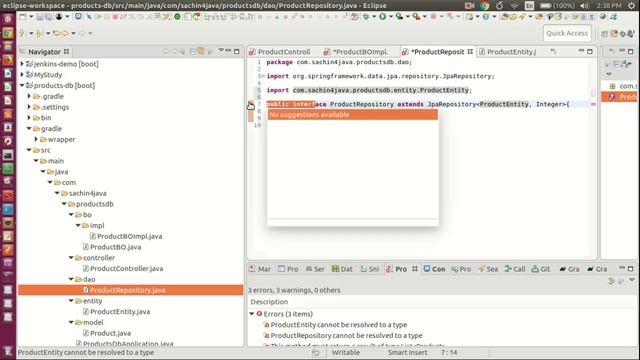Open the Ubuntu system gear menu
Image resolution: width=640 pixels, height=360 pixels.
632,5
